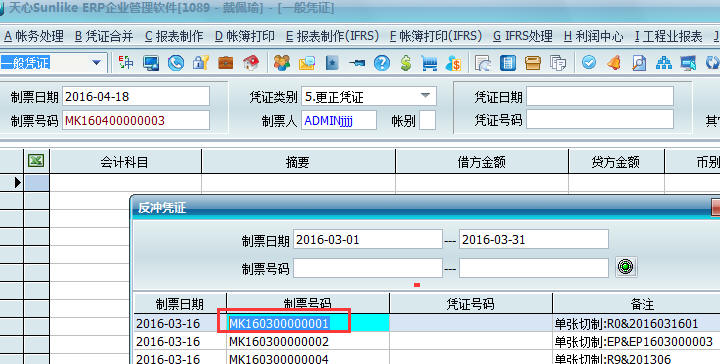Open the F 帐簿打印(IFRS) menu
The image size is (720, 364).
tap(436, 36)
